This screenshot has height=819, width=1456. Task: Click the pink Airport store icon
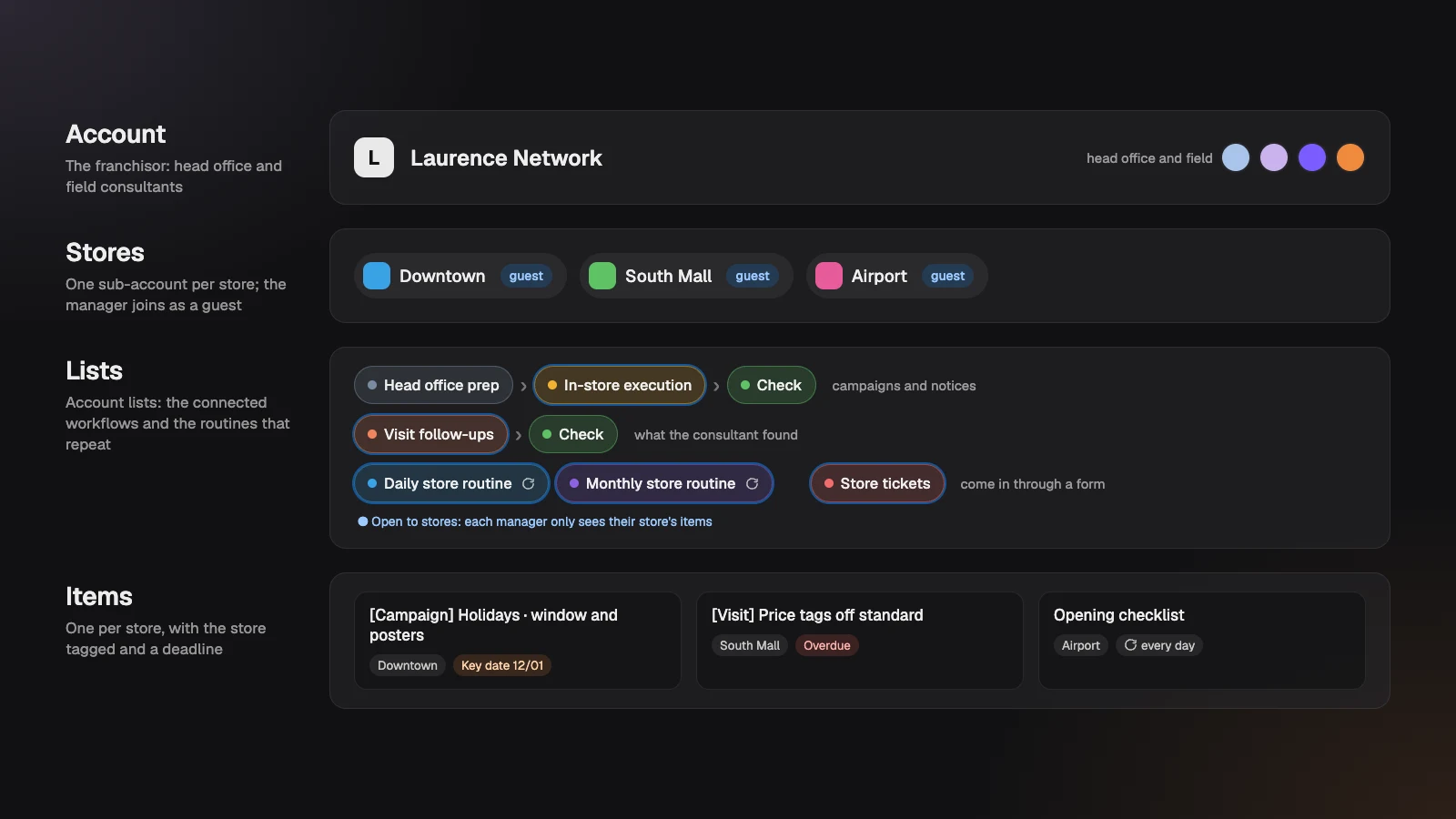[x=829, y=276]
